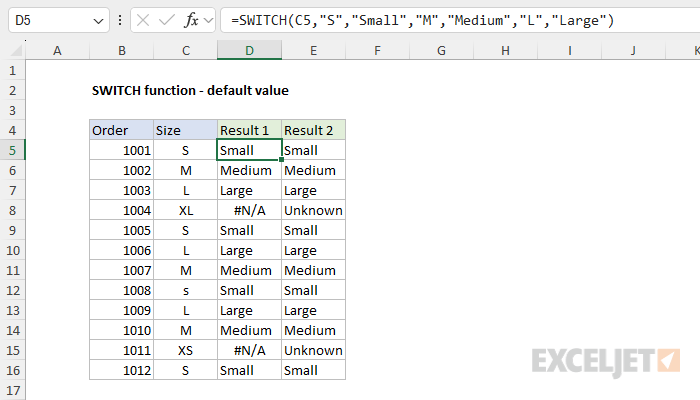
Task: Select row 8 header
Action: tap(12, 210)
